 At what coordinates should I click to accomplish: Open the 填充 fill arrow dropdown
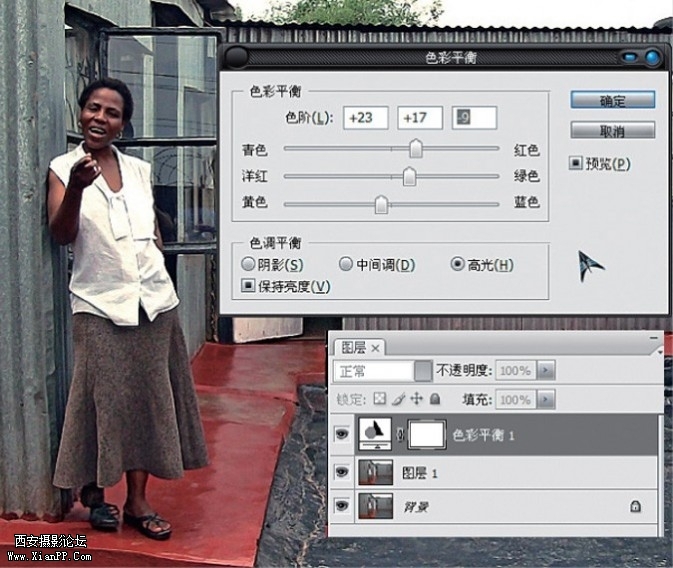tap(545, 399)
